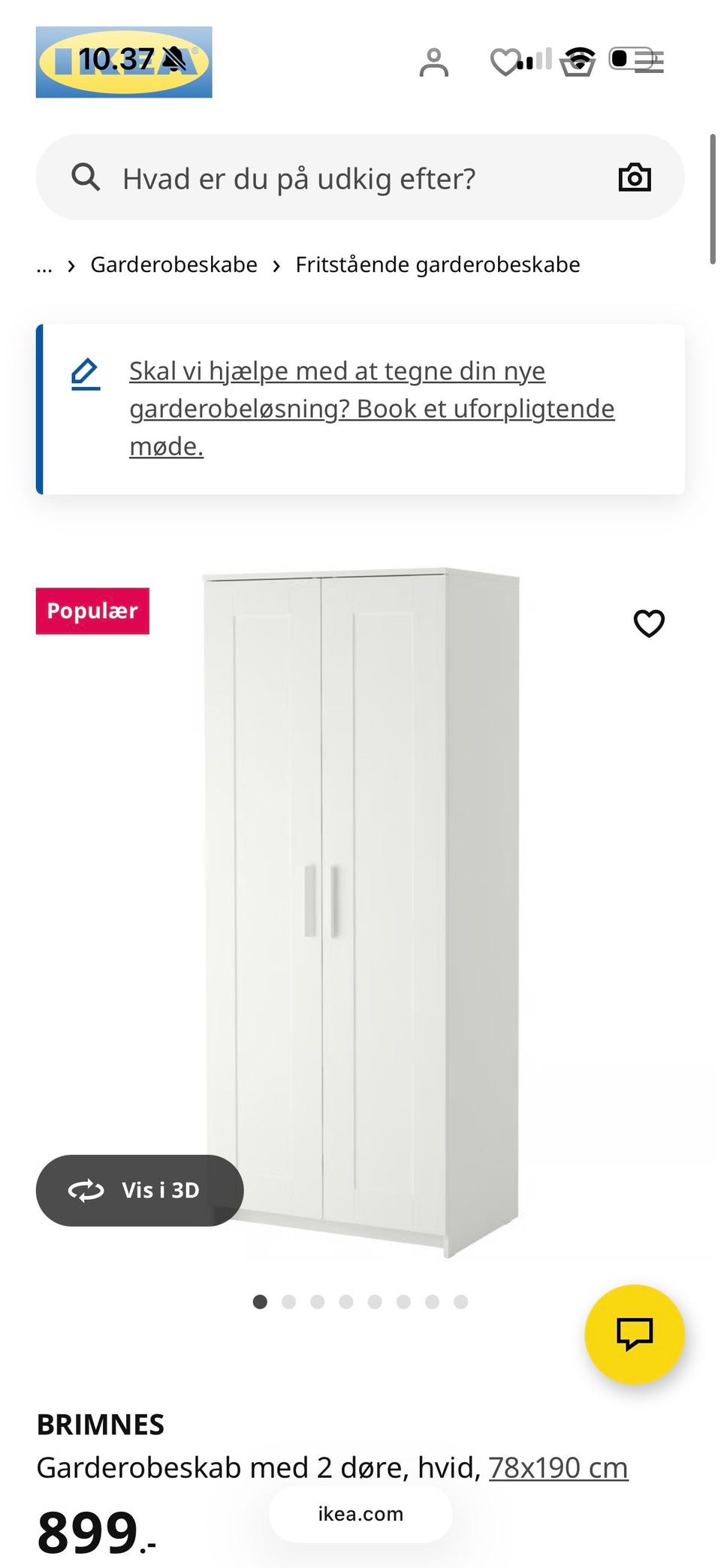Select the last image carousel dot
Screen dimensions: 721x1568
pyautogui.click(x=461, y=1301)
